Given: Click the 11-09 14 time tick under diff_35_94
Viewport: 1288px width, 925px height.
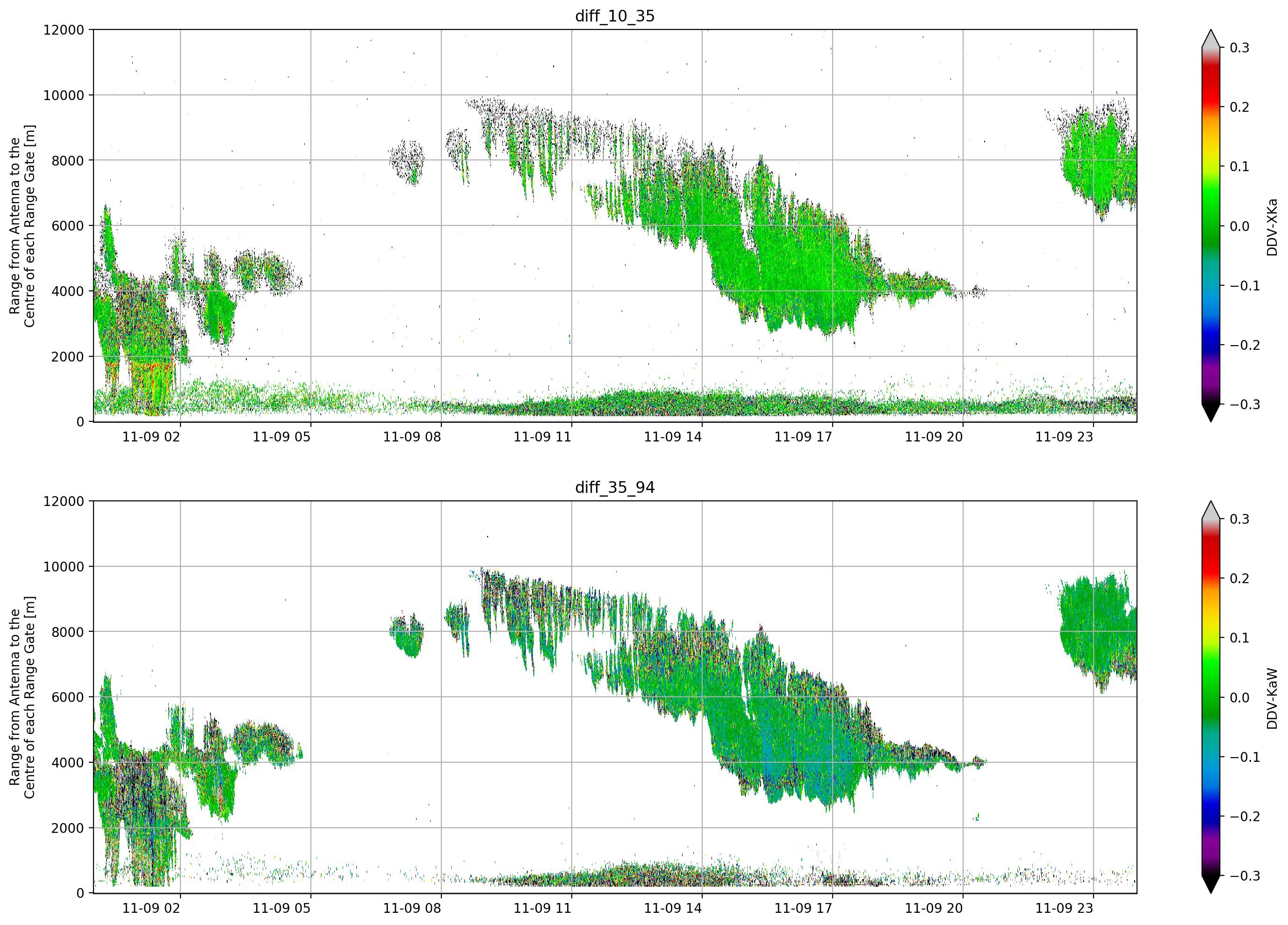Looking at the screenshot, I should point(673,909).
